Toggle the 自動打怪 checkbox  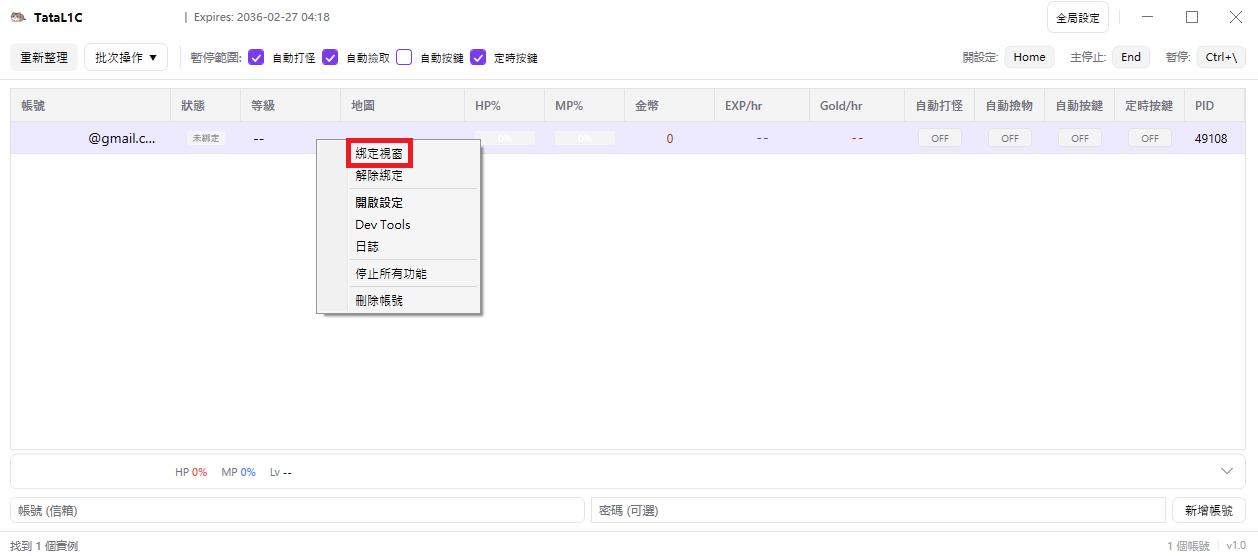(x=256, y=58)
